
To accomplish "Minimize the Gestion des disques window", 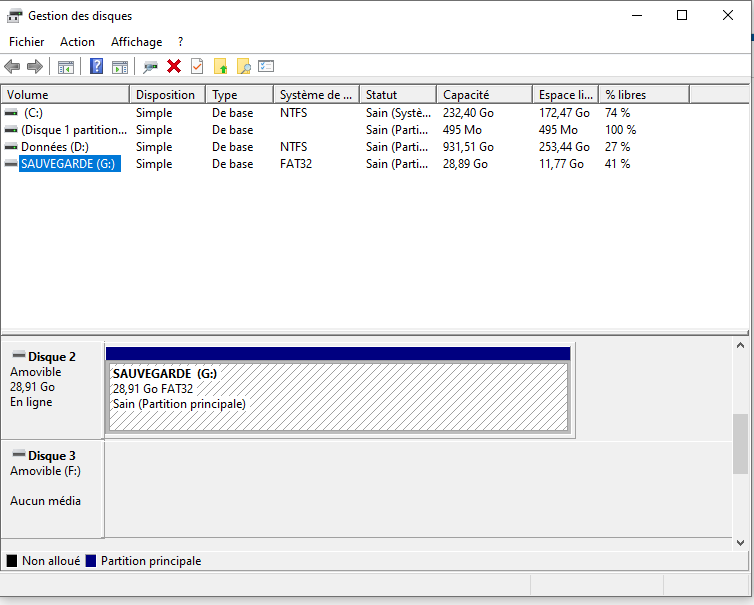I will [637, 15].
